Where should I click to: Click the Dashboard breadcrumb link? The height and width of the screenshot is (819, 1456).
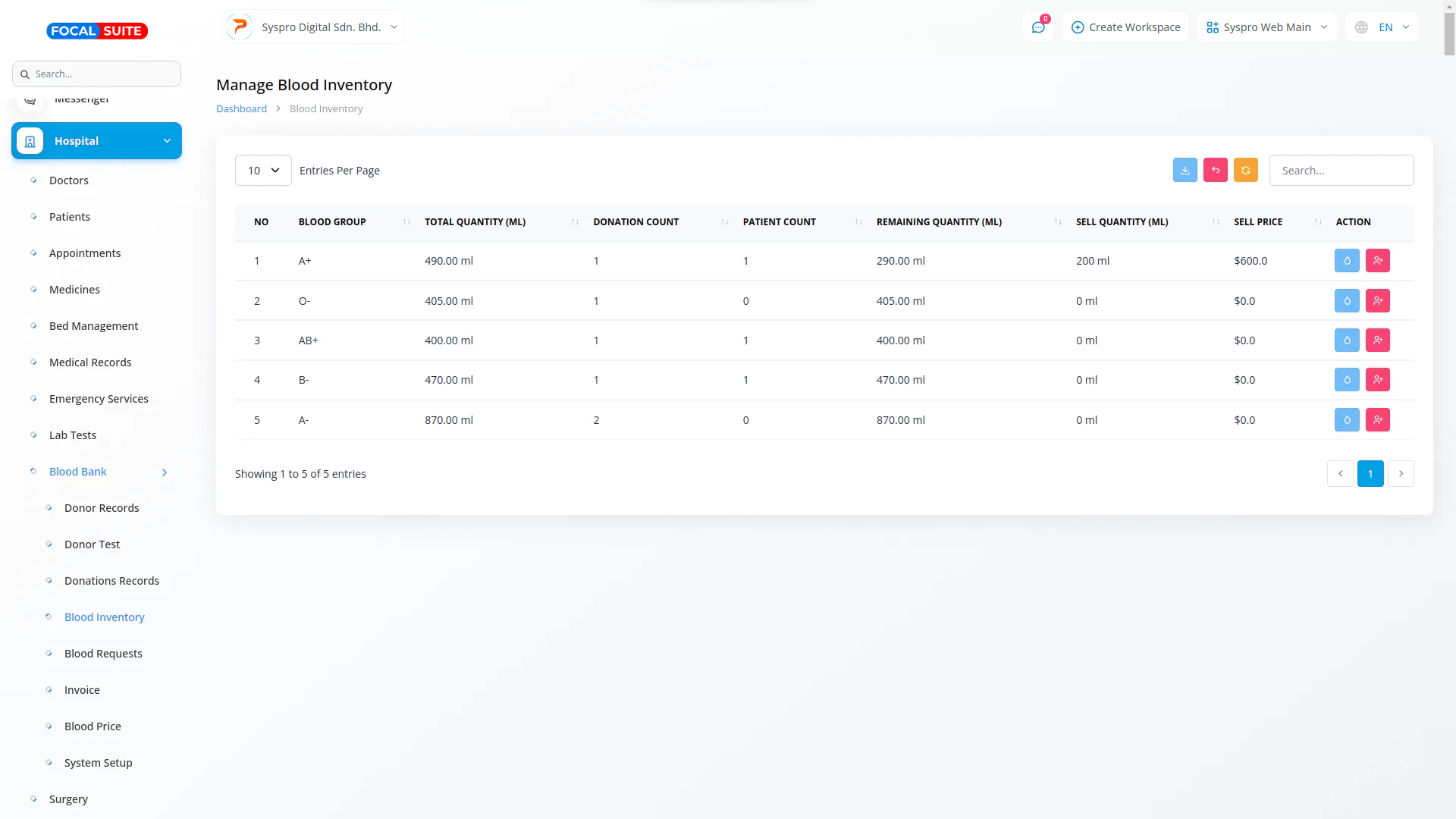point(241,109)
